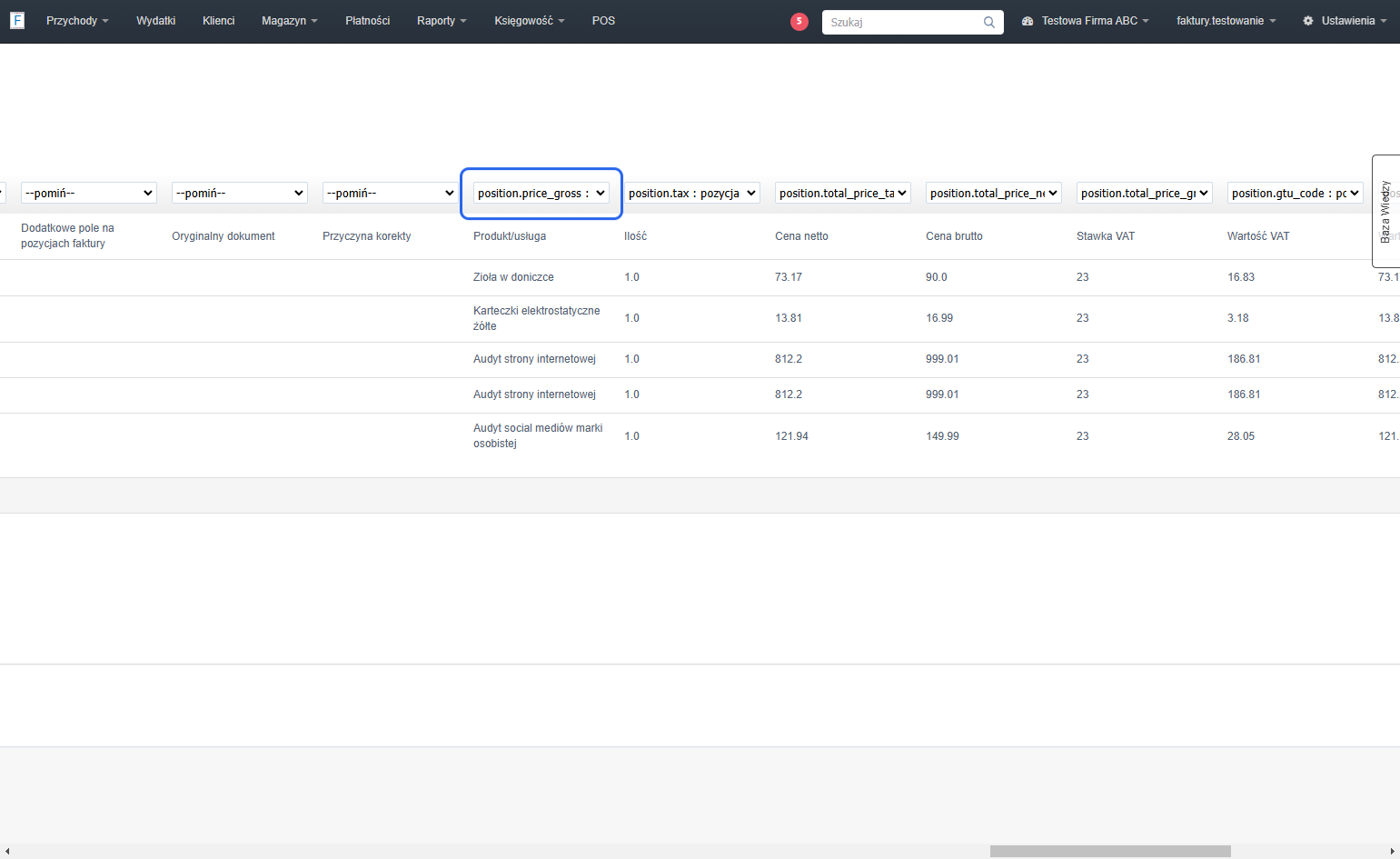The width and height of the screenshot is (1400, 859).
Task: Open the mapping dropdown above Stawka VAT
Action: [x=1145, y=193]
